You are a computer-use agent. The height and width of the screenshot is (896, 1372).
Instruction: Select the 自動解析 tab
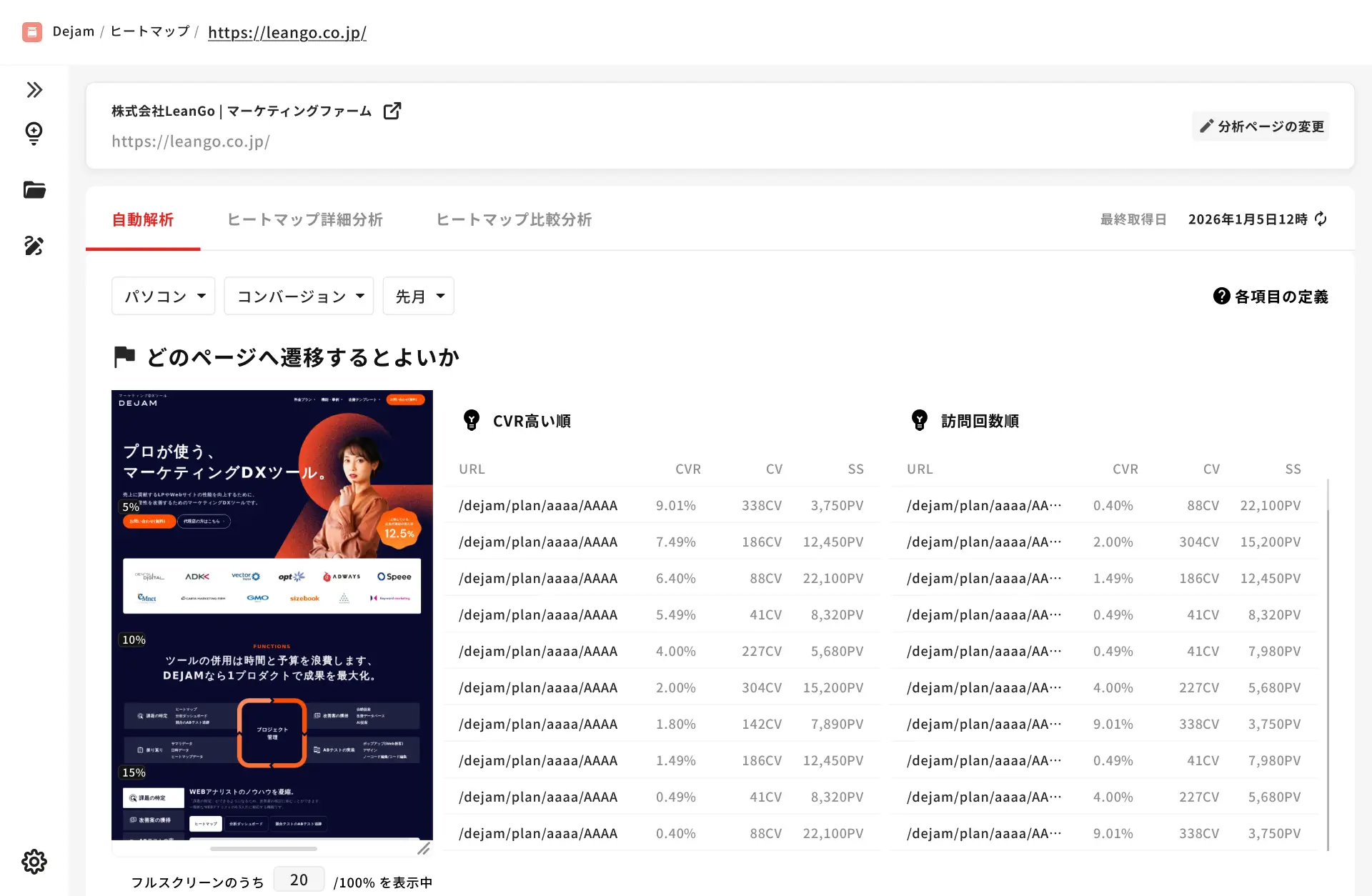pyautogui.click(x=143, y=219)
